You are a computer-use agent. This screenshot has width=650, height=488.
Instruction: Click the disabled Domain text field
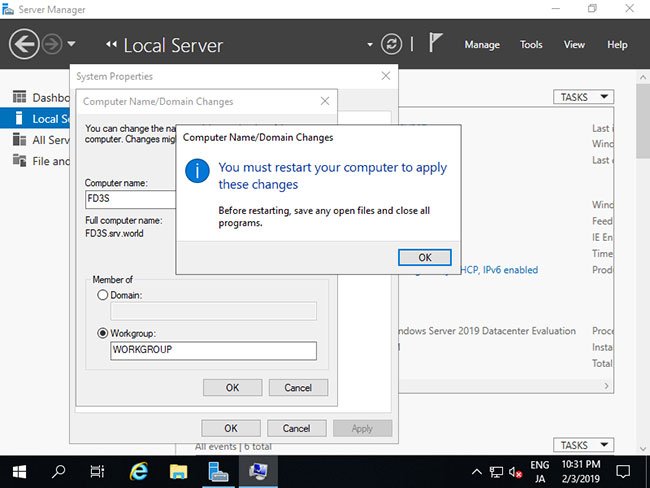pyautogui.click(x=213, y=311)
